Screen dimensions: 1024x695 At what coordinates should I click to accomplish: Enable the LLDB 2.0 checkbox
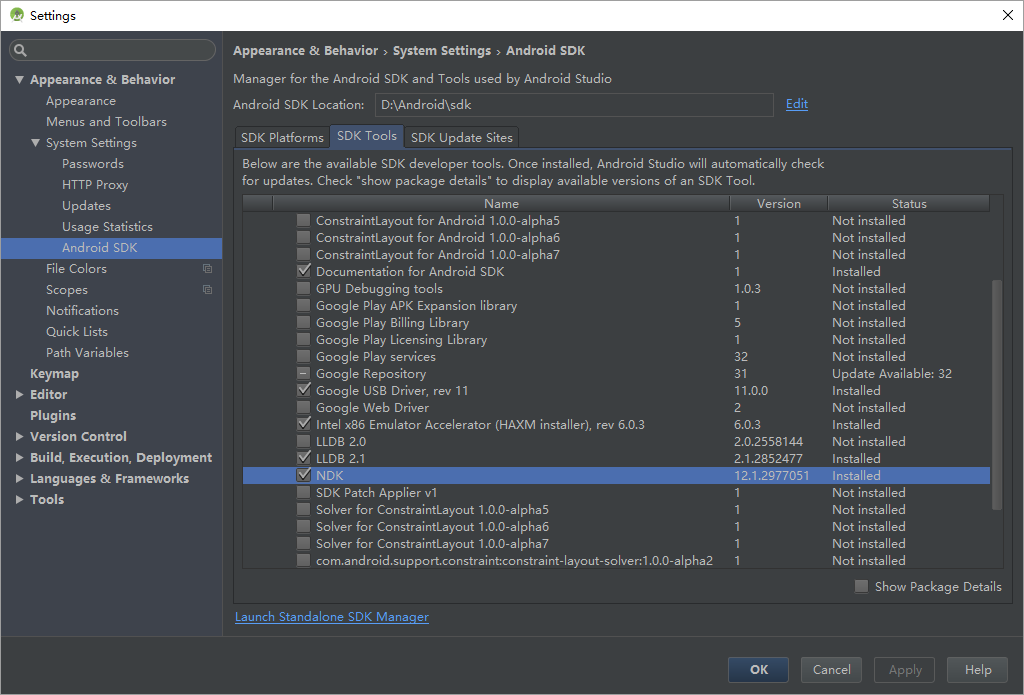tap(303, 442)
